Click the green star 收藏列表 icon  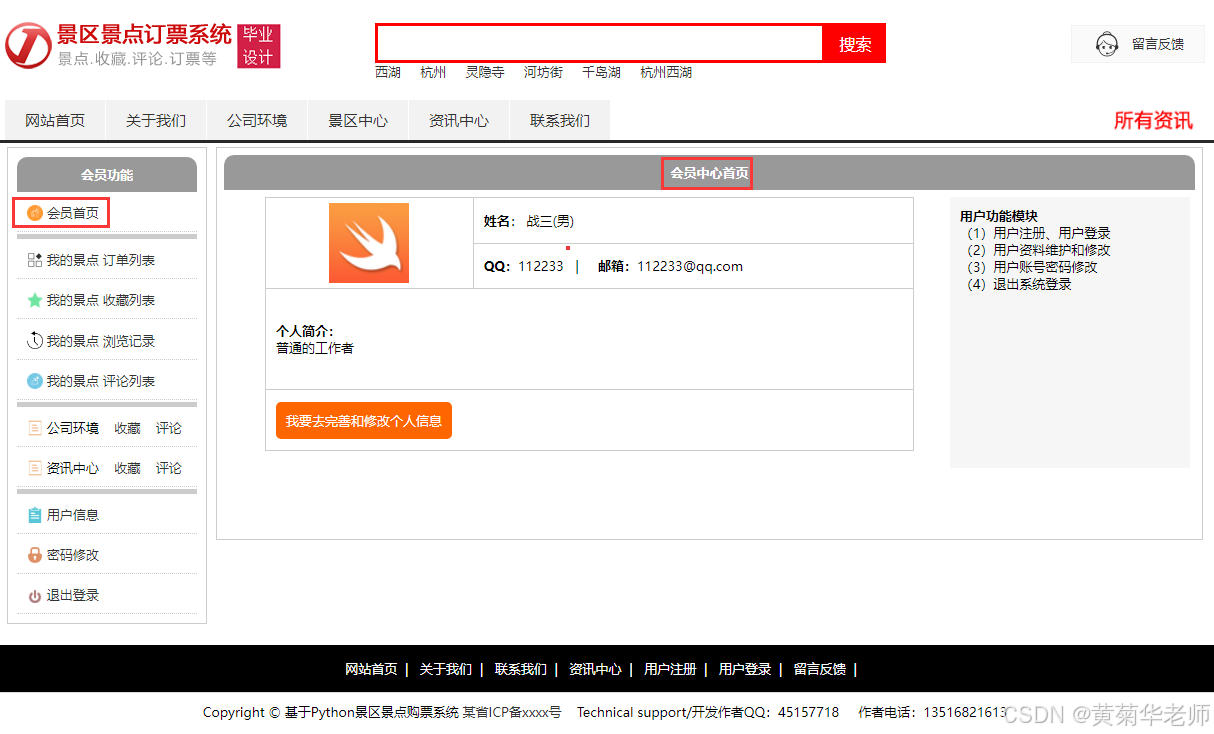click(x=35, y=300)
